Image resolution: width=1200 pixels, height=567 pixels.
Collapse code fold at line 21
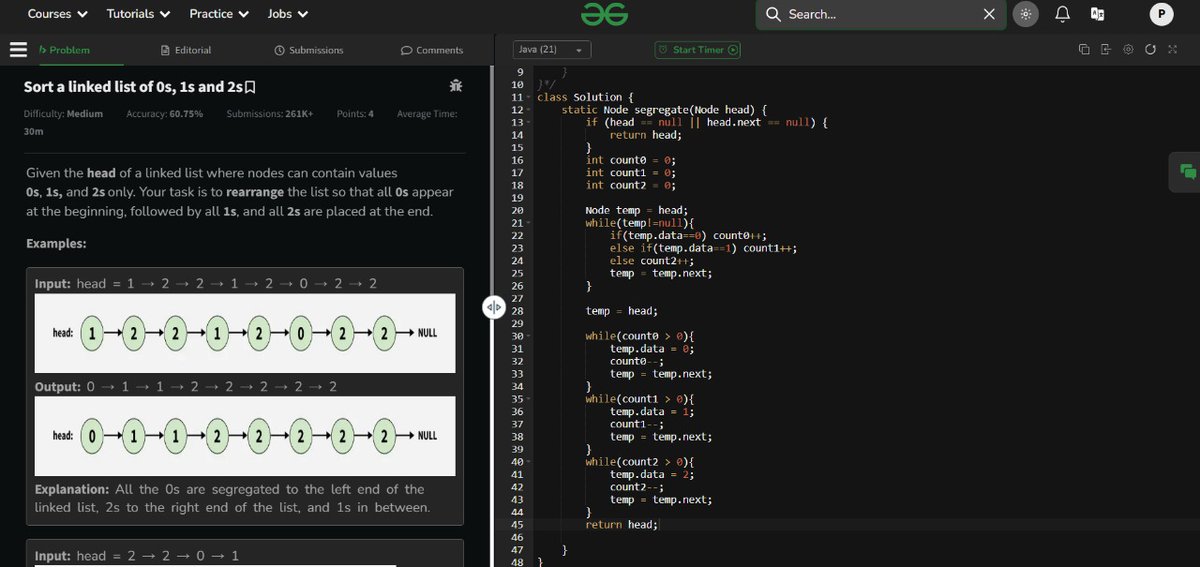(x=530, y=223)
